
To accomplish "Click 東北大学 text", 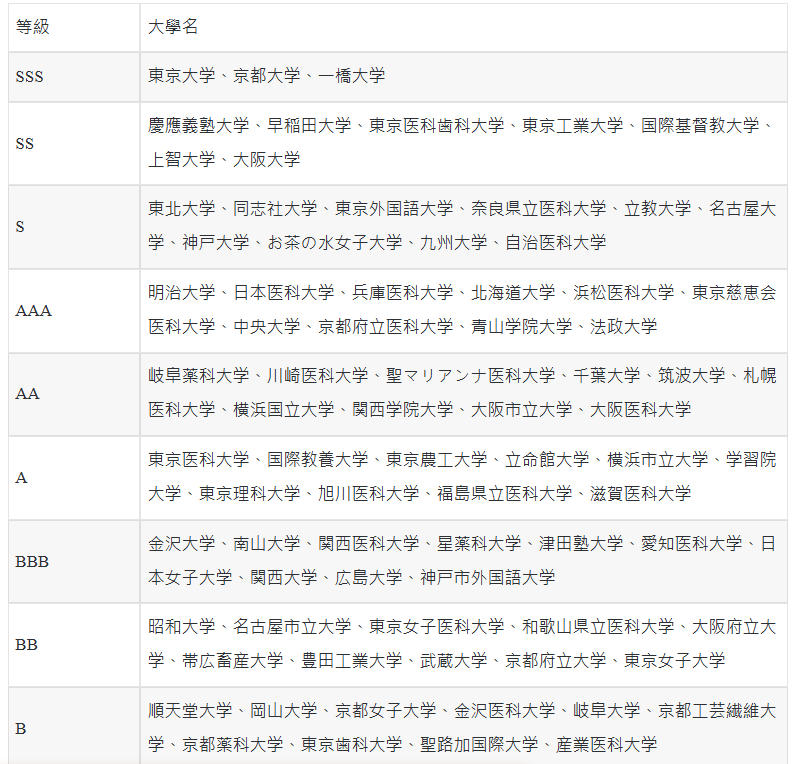I will click(x=182, y=209).
